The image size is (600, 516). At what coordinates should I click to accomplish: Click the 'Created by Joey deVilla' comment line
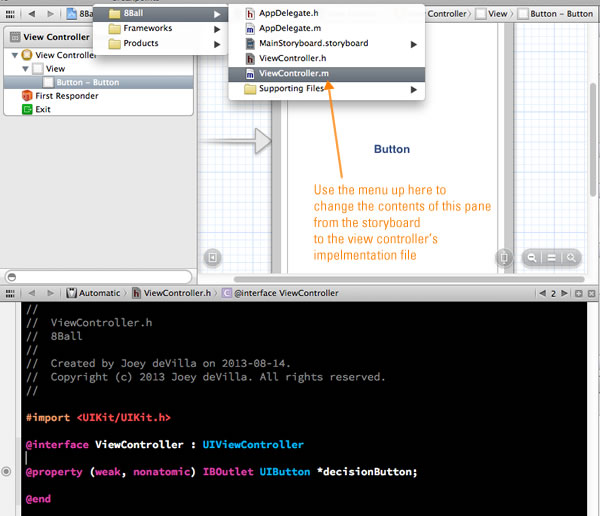[158, 363]
